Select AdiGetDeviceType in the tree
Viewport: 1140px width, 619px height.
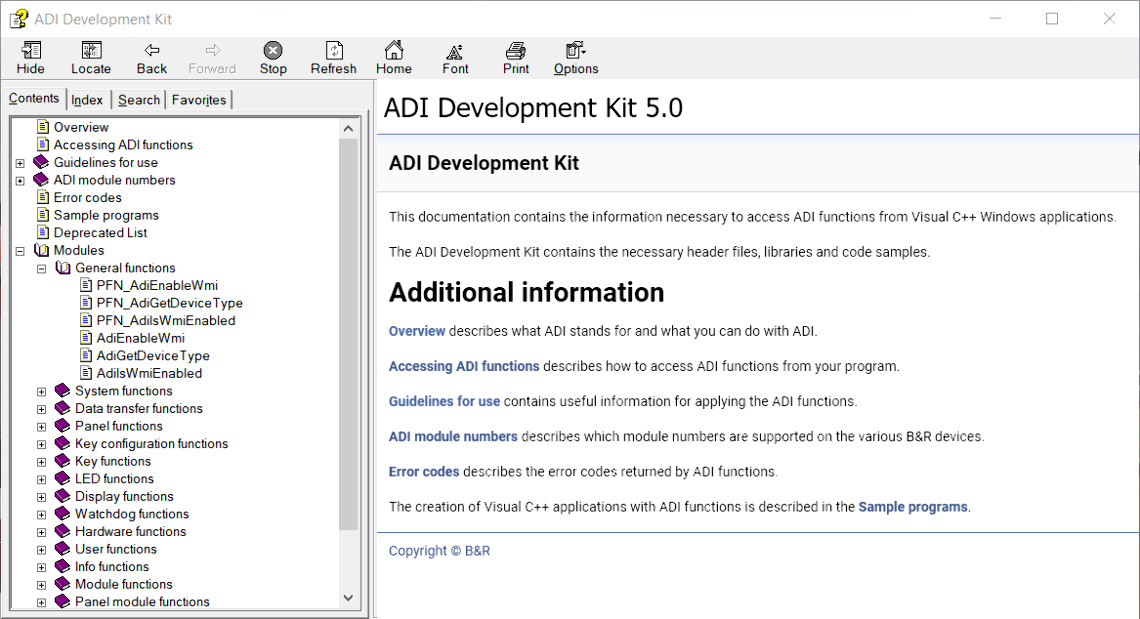[x=153, y=356]
